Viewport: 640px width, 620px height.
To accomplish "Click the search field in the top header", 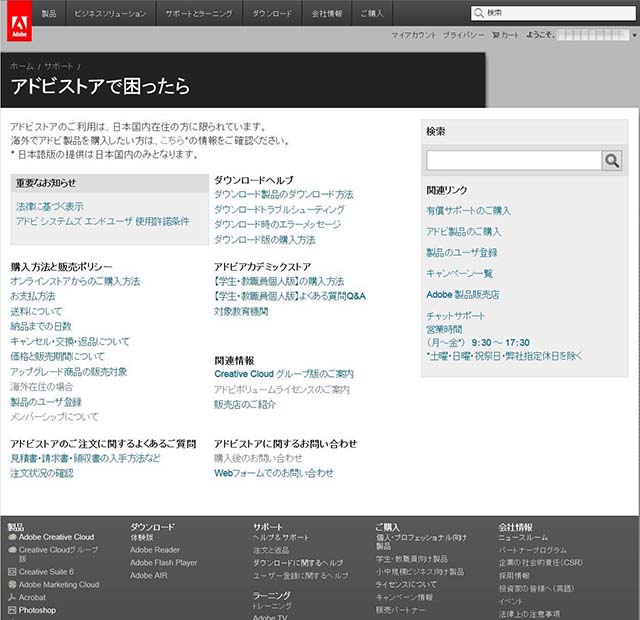I will 554,13.
